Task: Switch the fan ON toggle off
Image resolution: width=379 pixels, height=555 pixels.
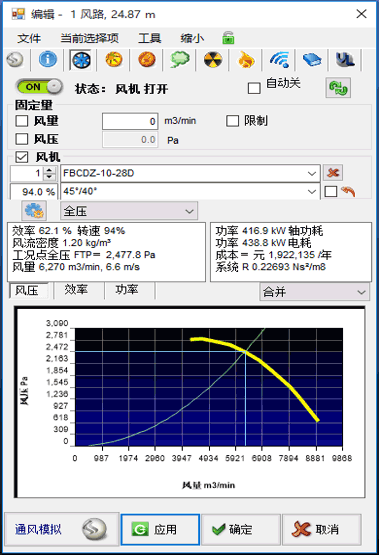Action: 39,87
